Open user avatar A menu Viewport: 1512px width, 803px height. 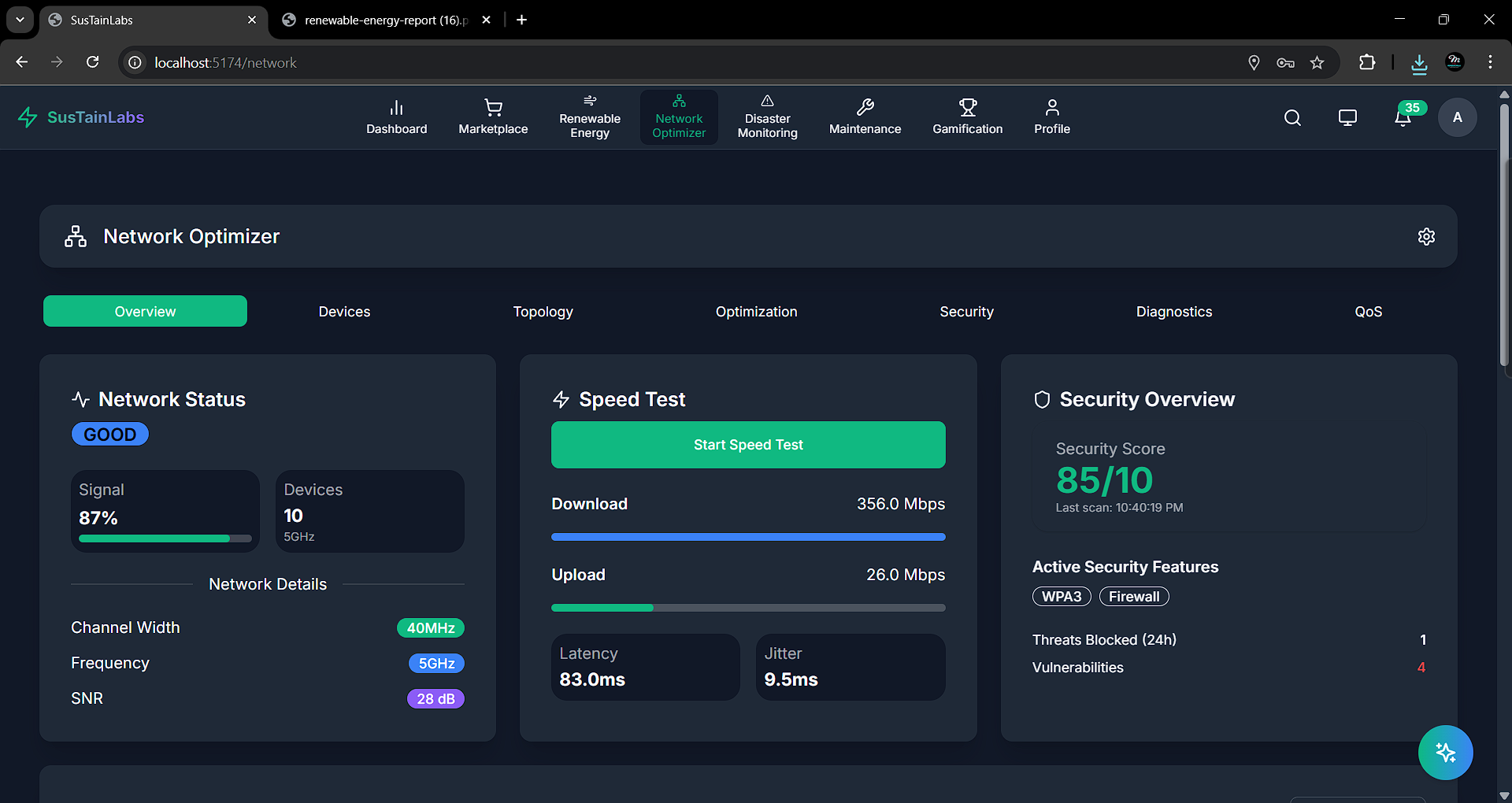click(1458, 117)
